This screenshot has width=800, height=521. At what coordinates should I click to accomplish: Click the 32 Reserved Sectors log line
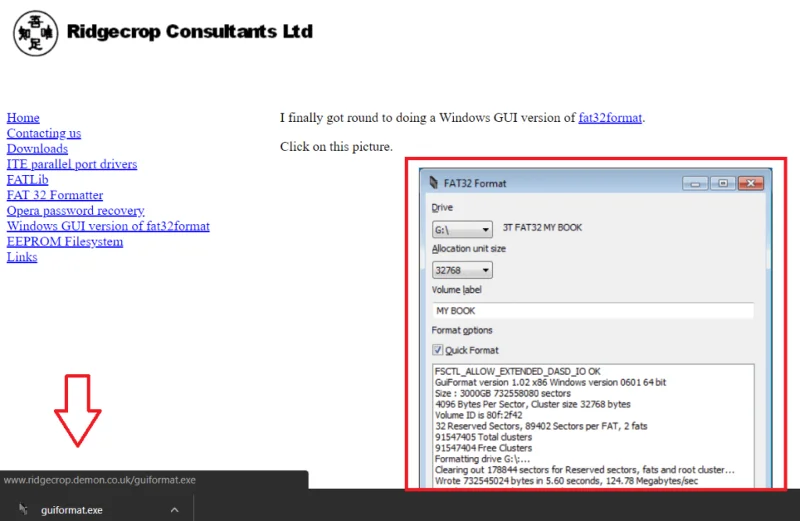(x=541, y=426)
